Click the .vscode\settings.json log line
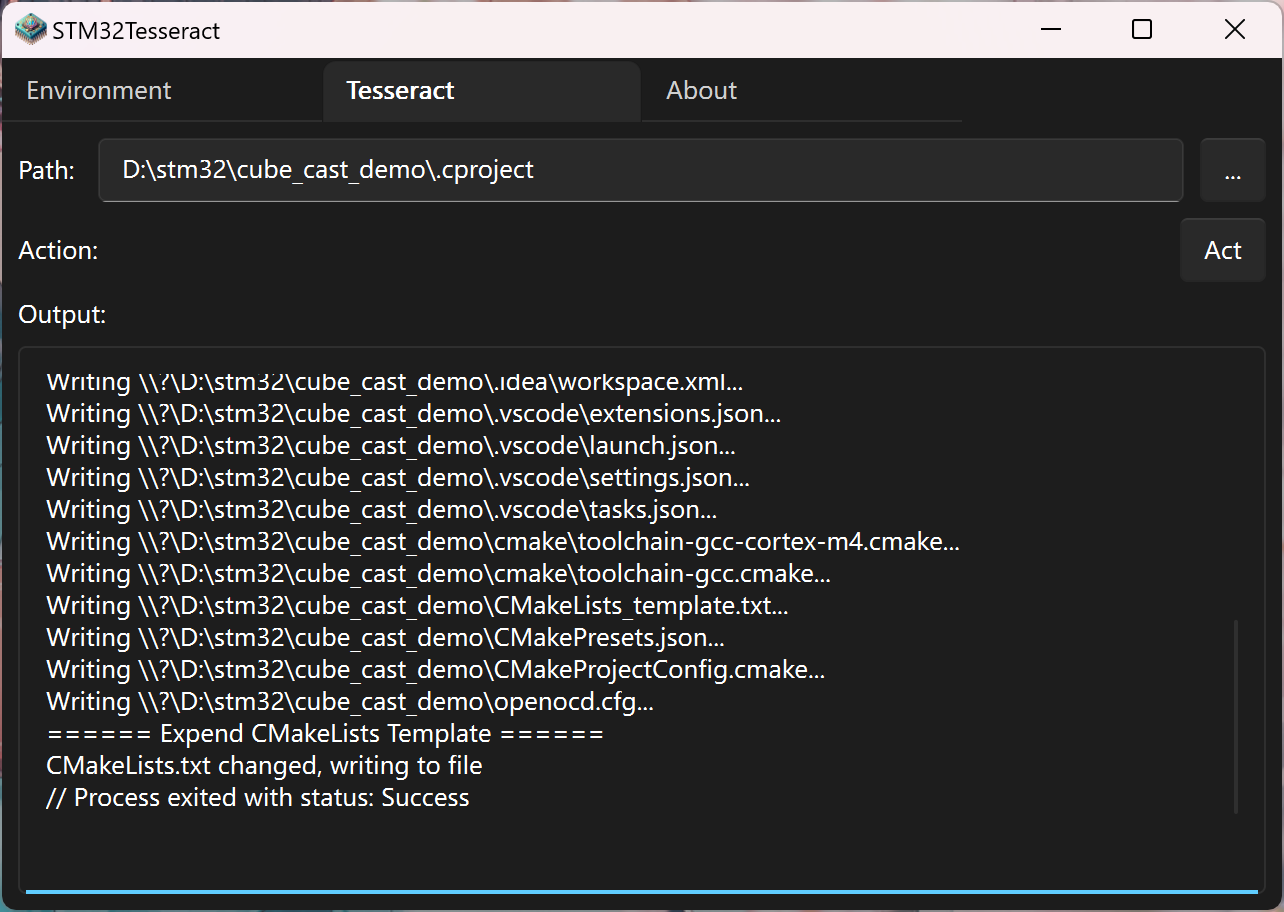 point(398,478)
